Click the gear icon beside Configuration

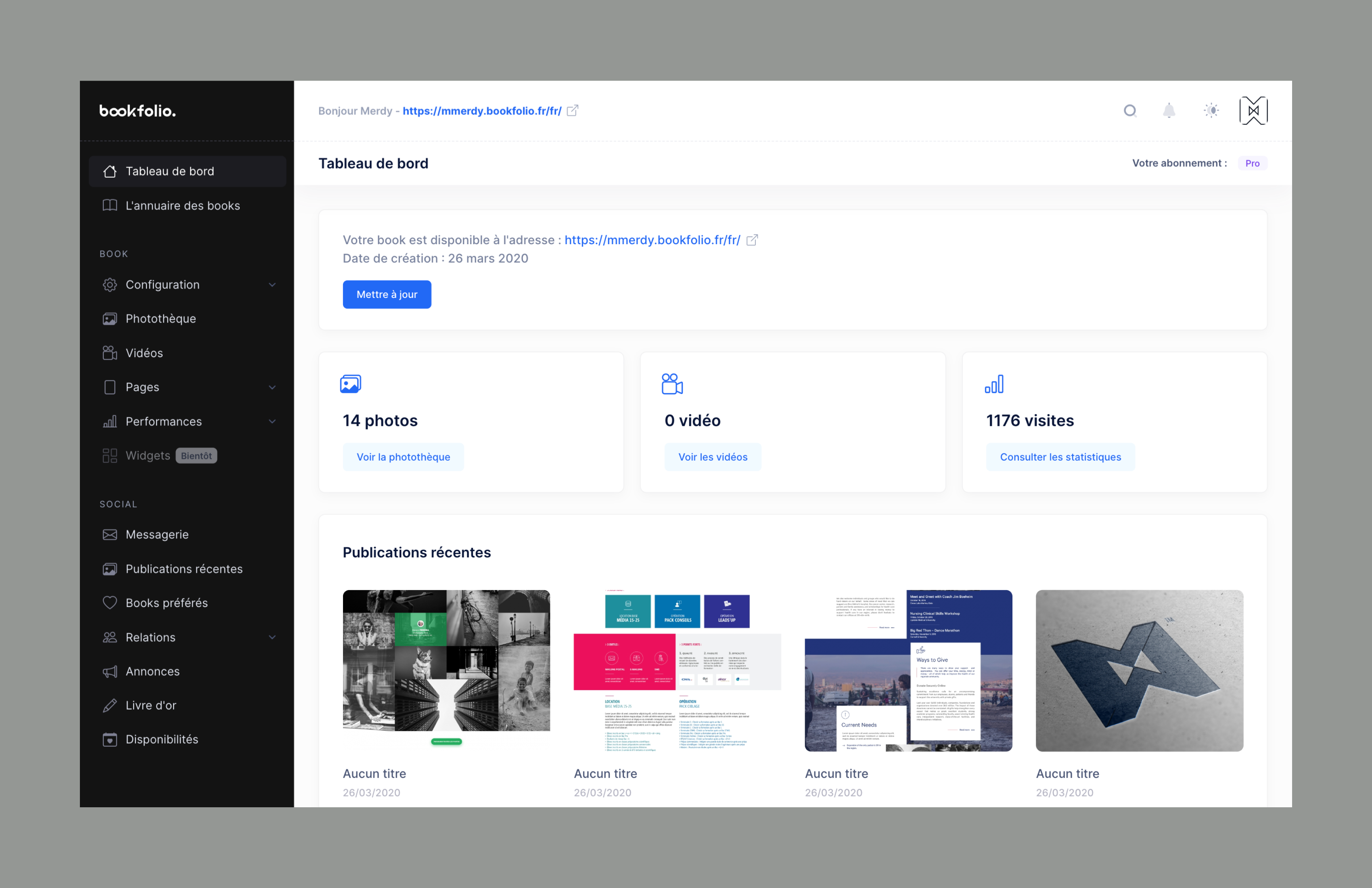coord(109,285)
